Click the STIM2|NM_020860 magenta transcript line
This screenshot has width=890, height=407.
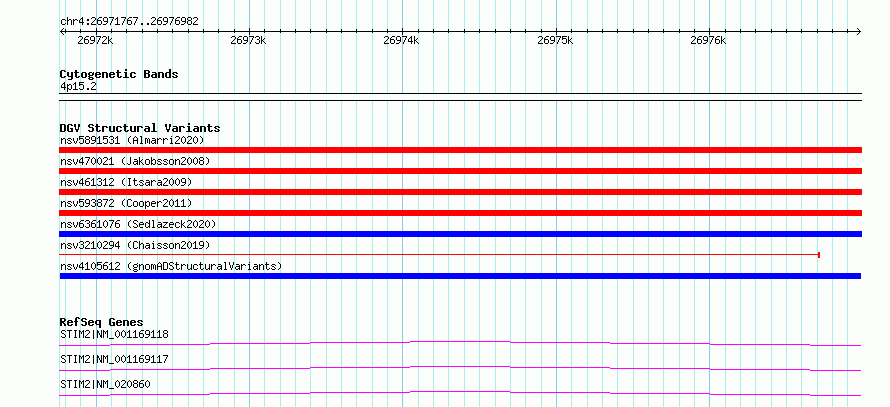click(x=460, y=393)
